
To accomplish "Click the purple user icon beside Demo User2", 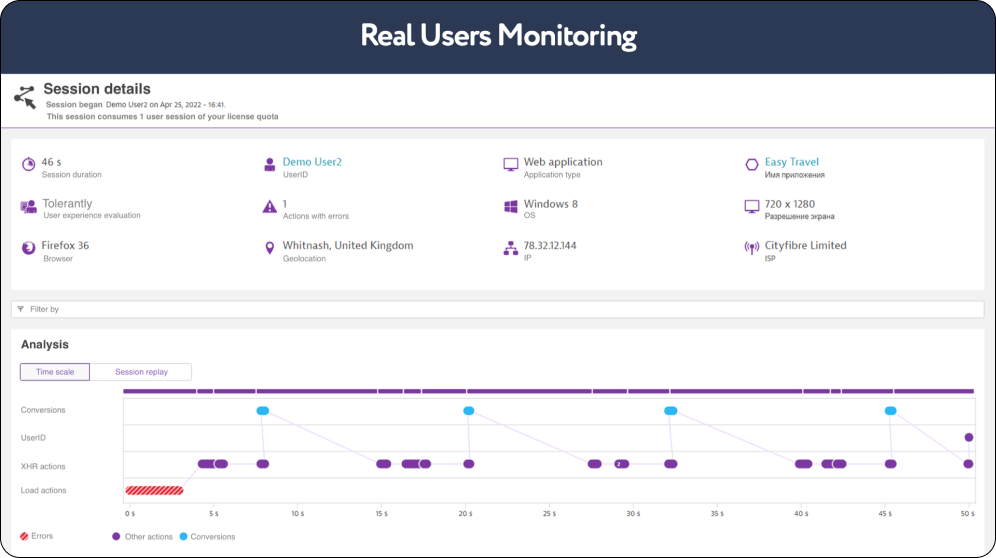I will click(269, 165).
